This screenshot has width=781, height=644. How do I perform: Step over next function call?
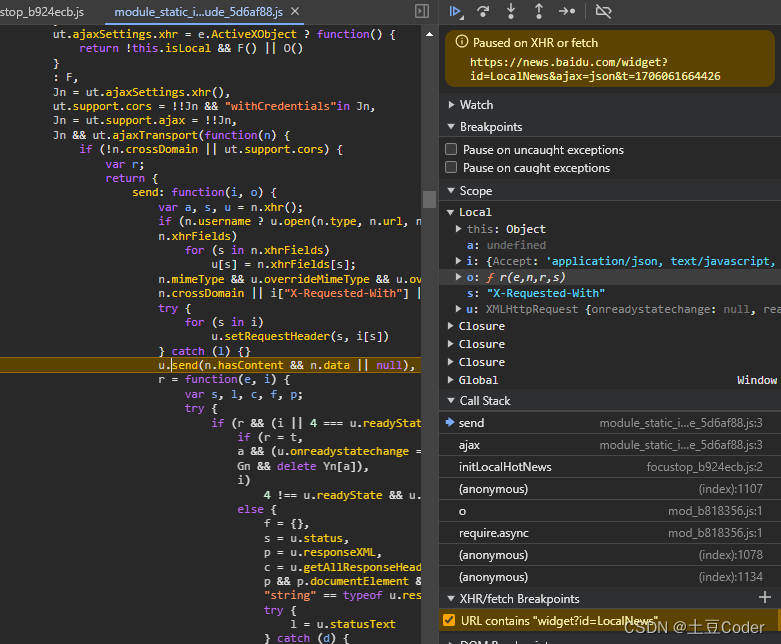(x=483, y=11)
